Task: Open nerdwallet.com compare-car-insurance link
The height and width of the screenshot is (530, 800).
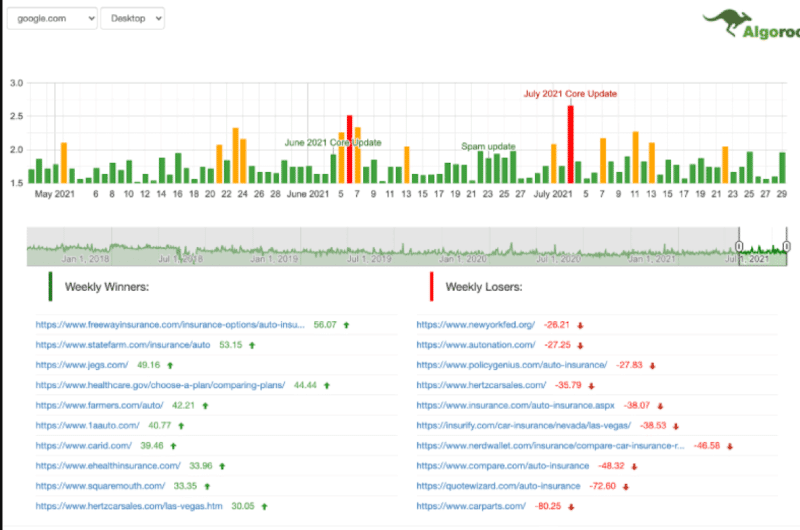Action: (551, 446)
